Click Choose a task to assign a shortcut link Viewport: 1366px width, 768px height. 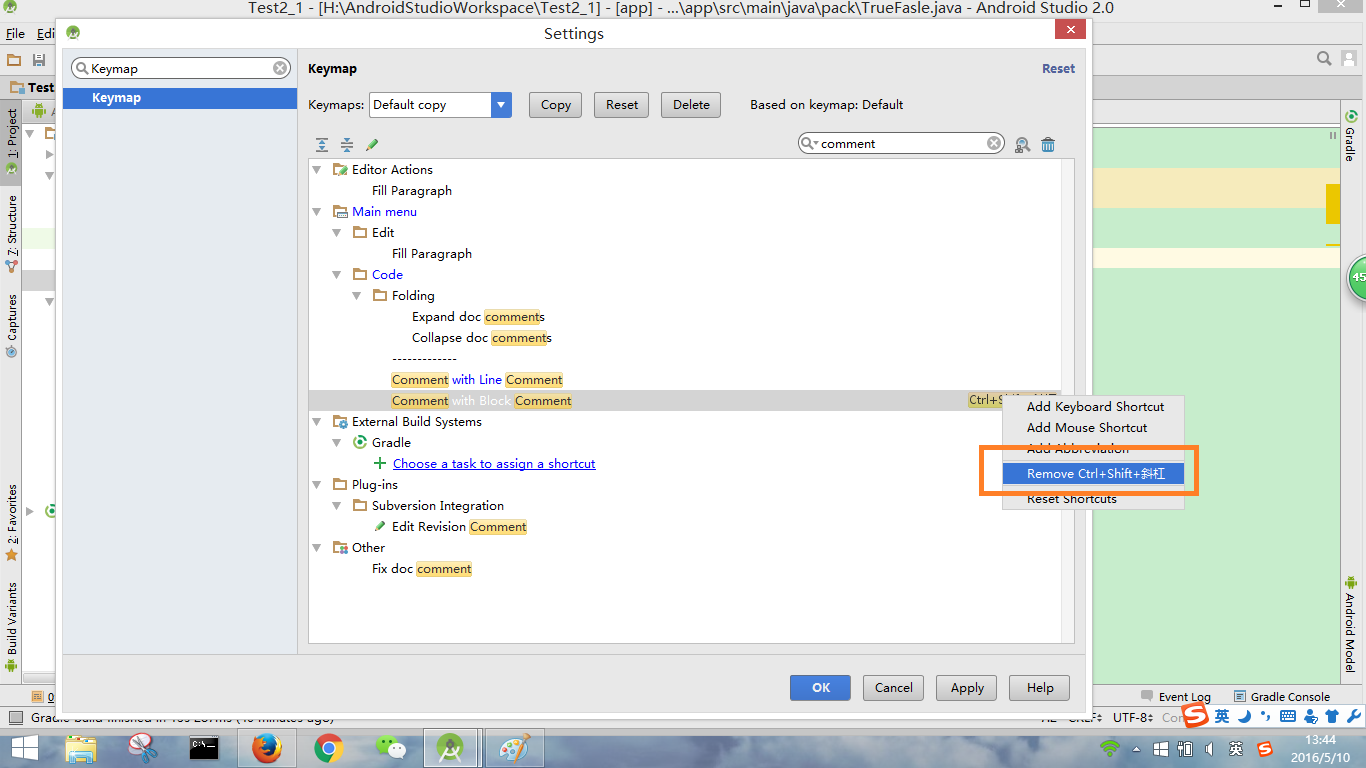[494, 464]
